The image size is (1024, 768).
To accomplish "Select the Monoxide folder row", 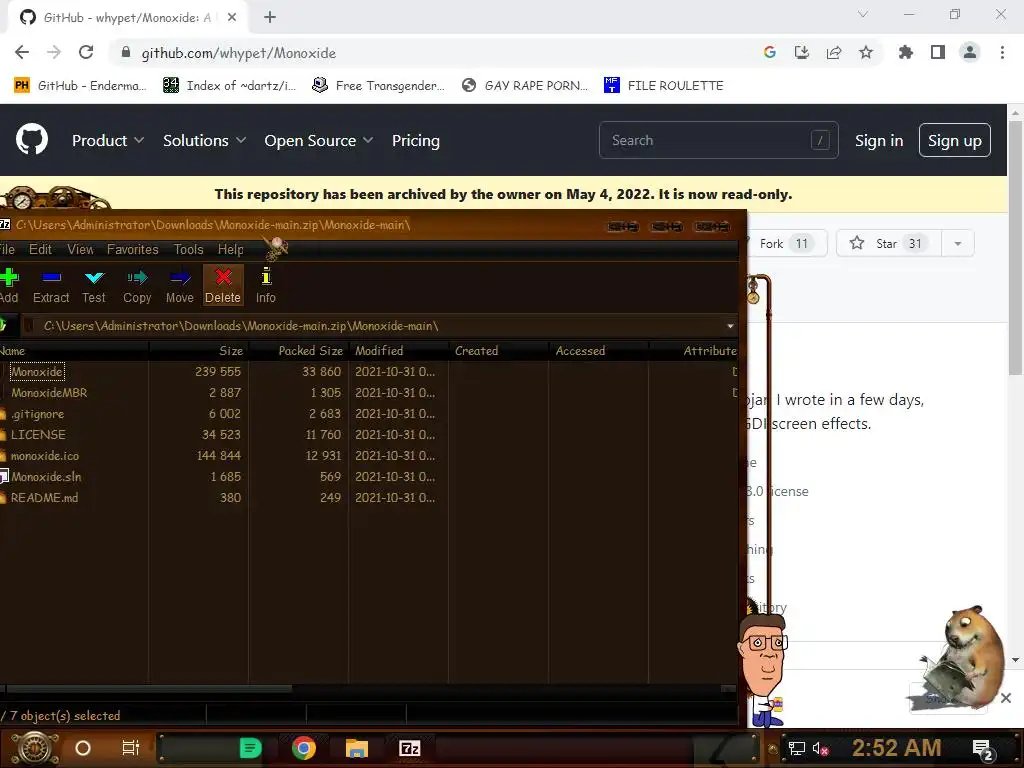I will [x=369, y=372].
